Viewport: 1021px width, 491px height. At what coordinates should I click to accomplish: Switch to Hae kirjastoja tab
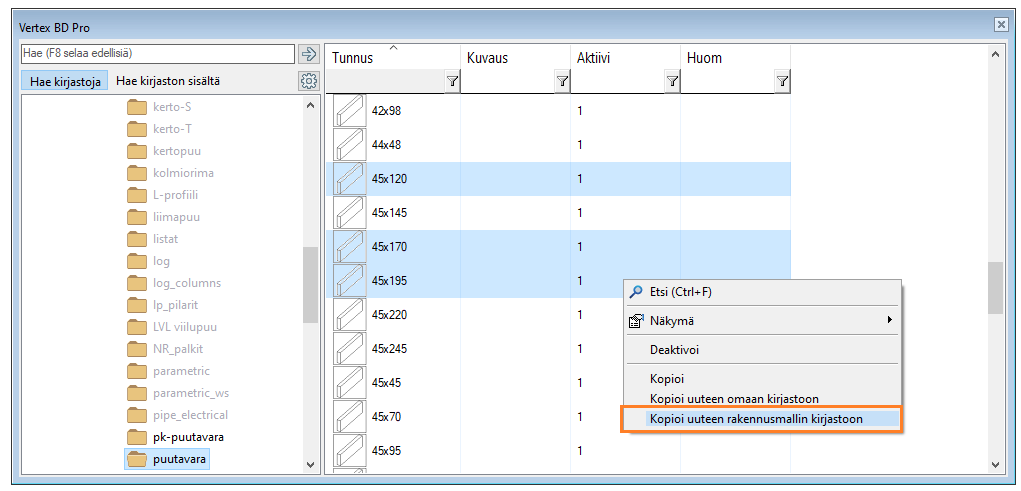pos(62,82)
